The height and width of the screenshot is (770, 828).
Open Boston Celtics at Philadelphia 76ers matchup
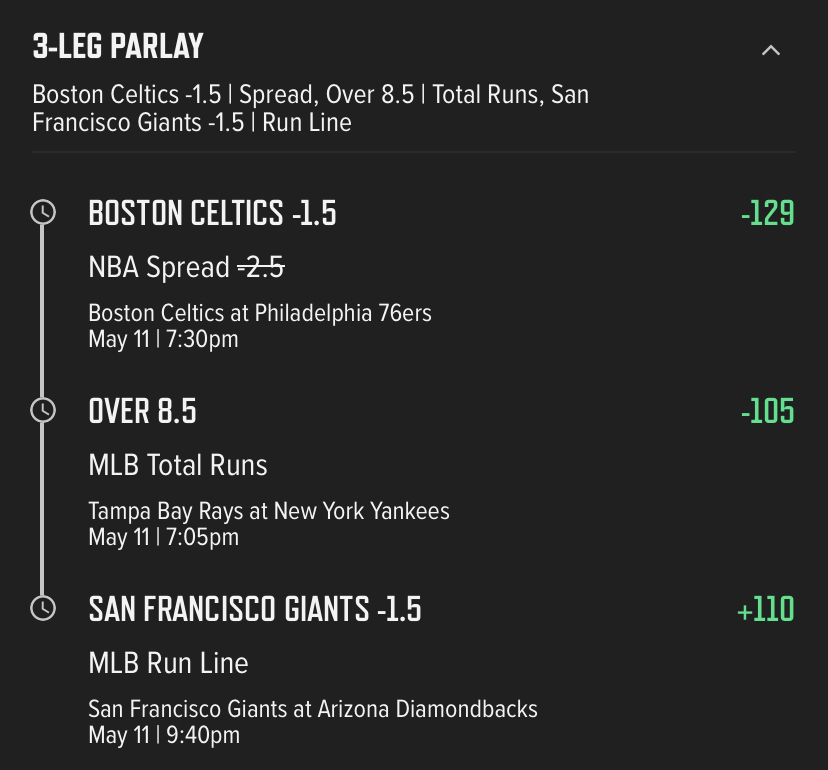click(x=260, y=313)
